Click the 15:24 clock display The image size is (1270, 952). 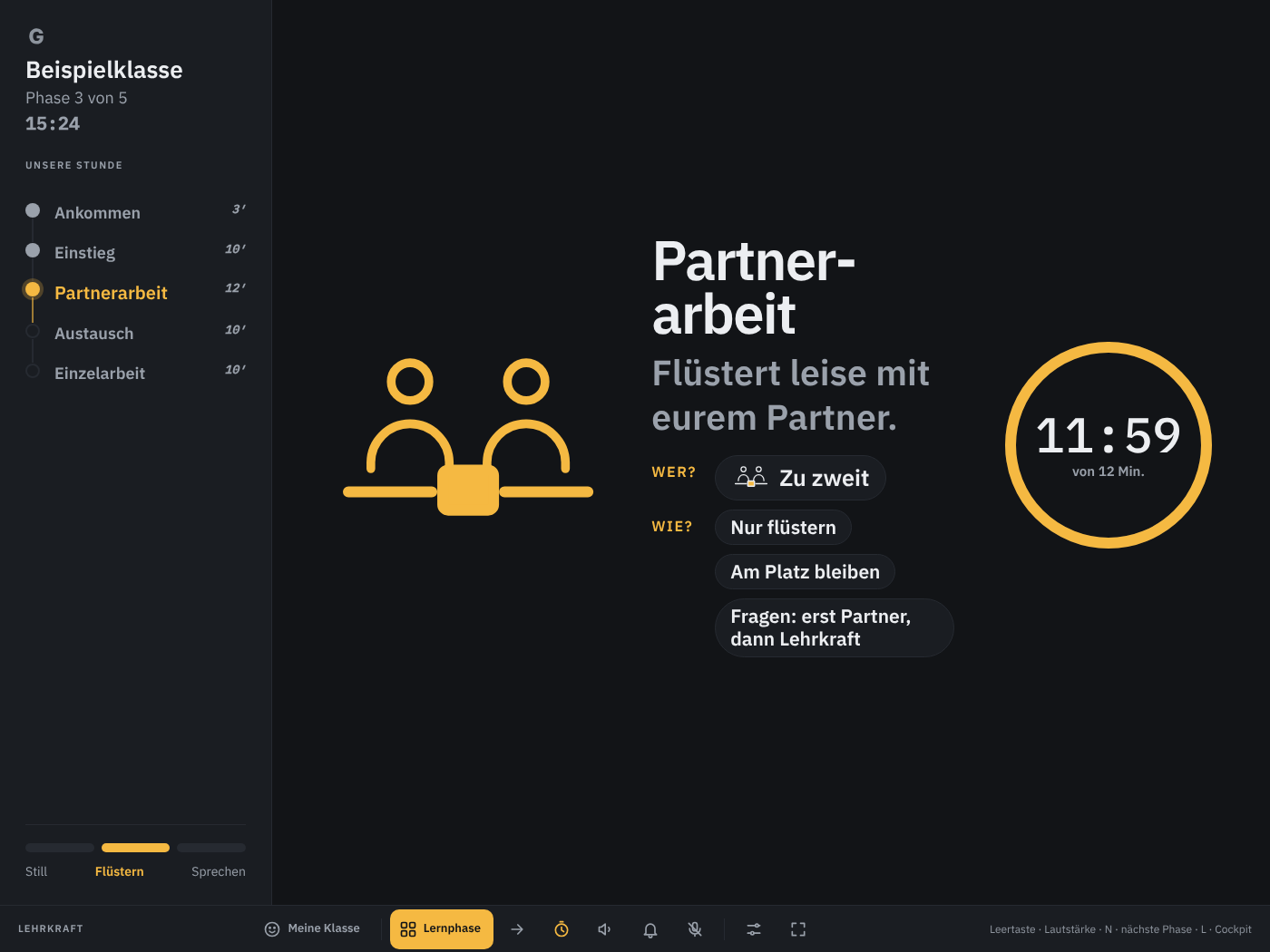[x=53, y=123]
